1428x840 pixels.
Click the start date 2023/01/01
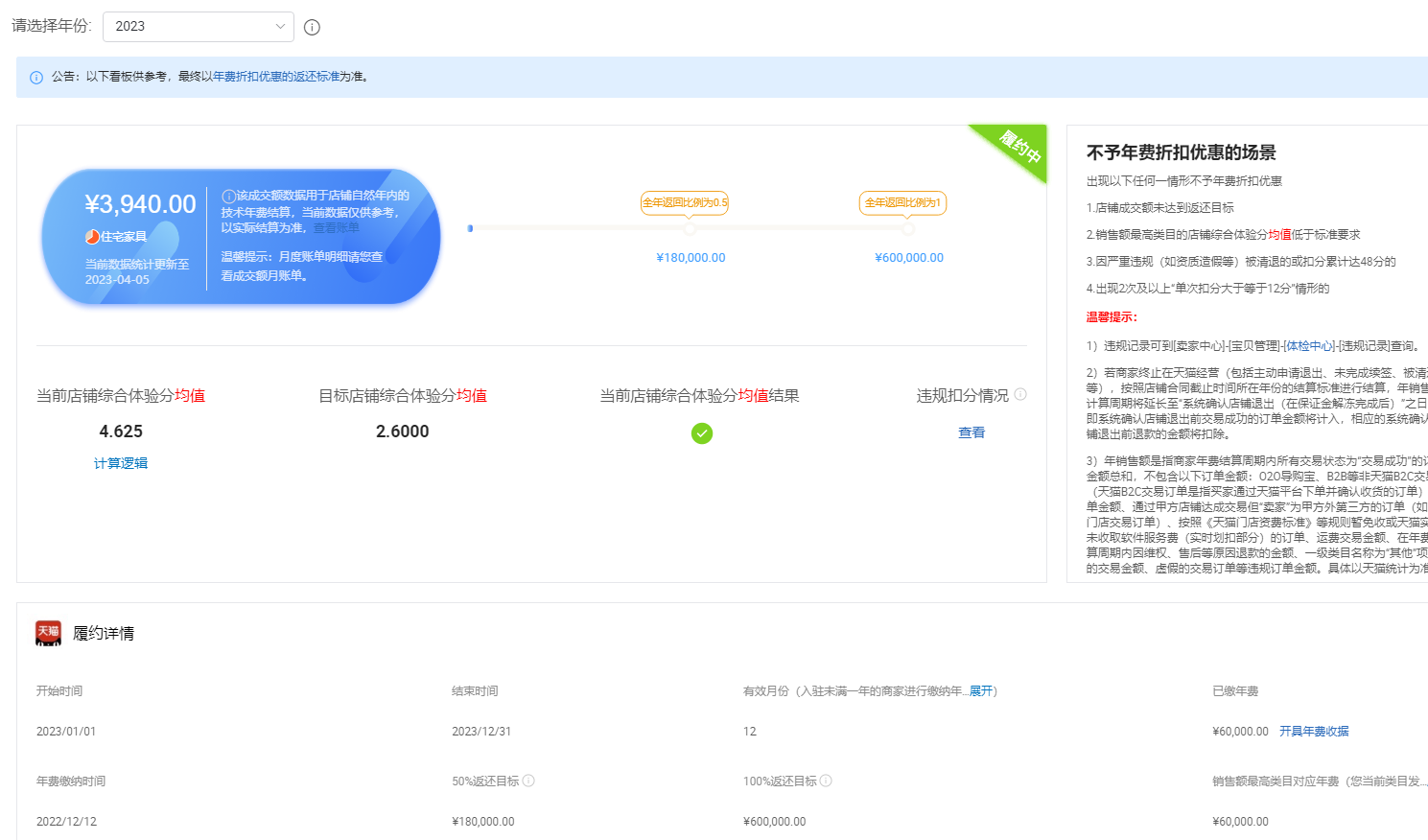tap(66, 732)
